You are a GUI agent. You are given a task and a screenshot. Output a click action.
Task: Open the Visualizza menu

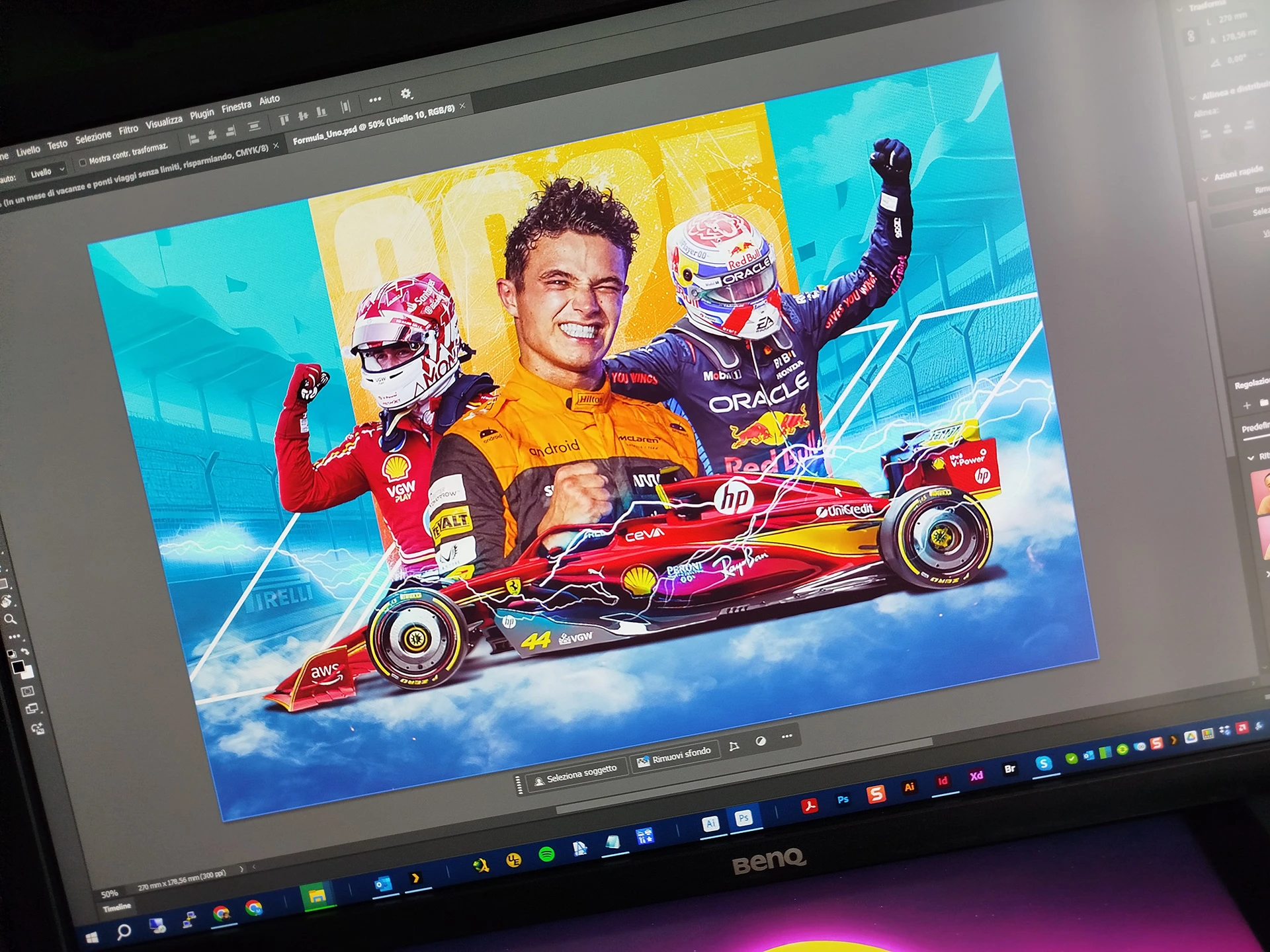point(164,122)
